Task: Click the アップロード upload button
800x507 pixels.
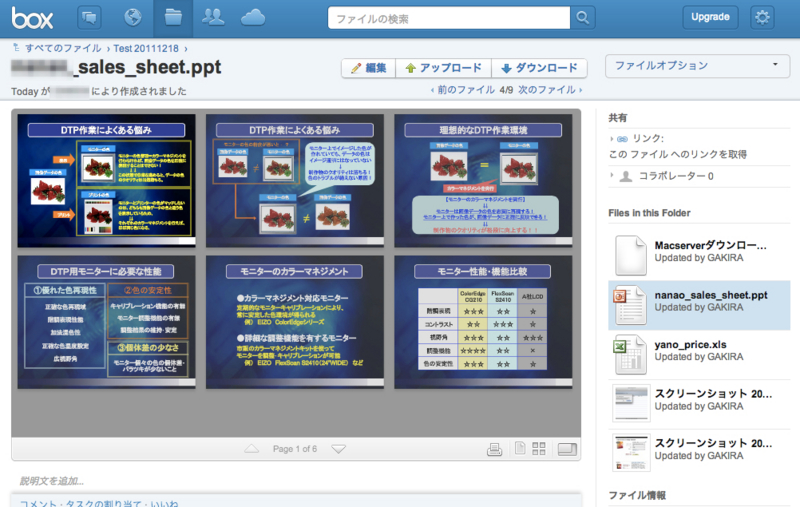Action: point(443,68)
